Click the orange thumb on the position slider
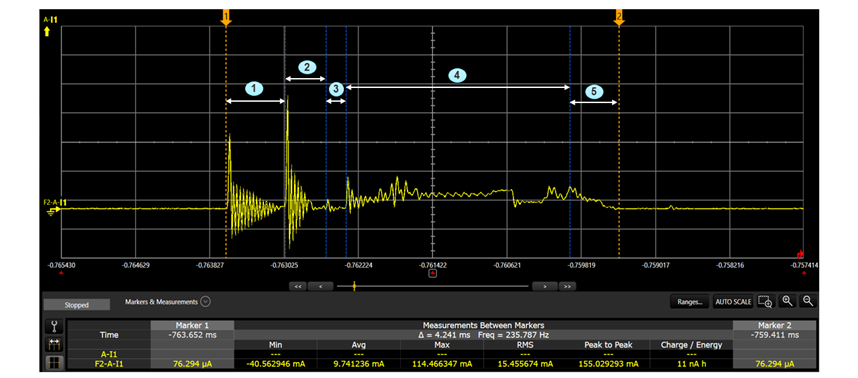The image size is (858, 378). pos(355,286)
